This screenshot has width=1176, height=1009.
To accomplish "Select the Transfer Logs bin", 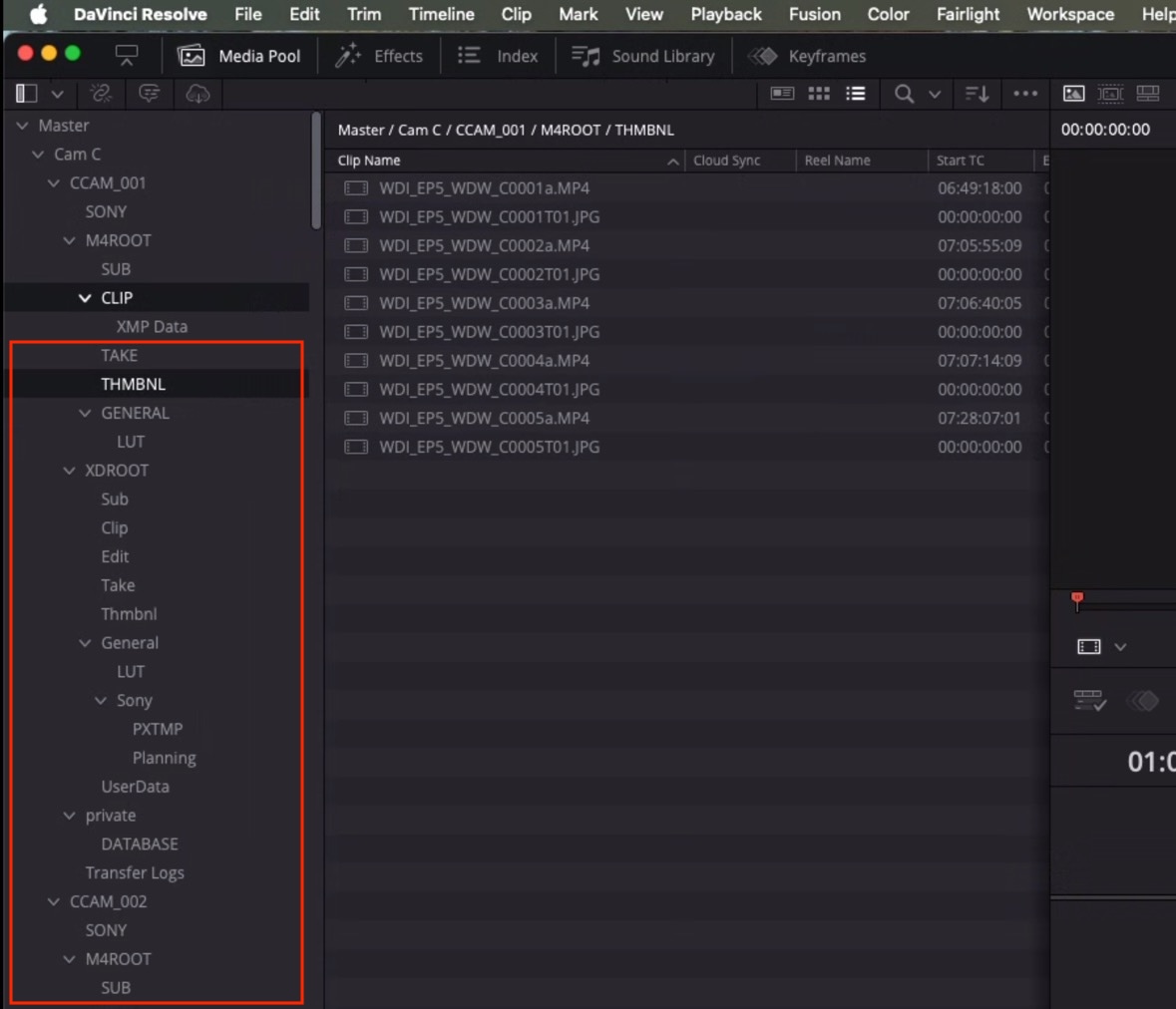I will point(135,872).
